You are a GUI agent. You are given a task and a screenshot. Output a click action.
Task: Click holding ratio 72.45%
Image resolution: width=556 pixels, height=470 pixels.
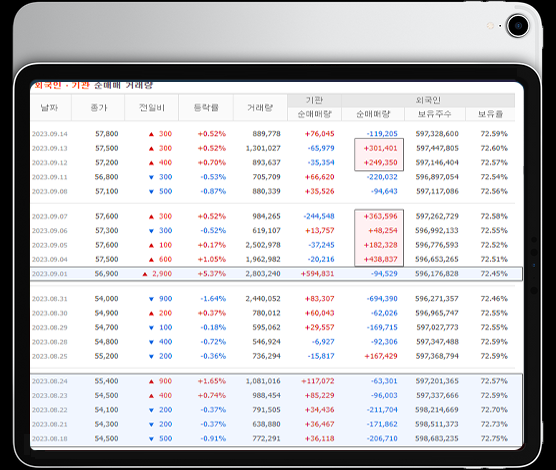click(494, 274)
